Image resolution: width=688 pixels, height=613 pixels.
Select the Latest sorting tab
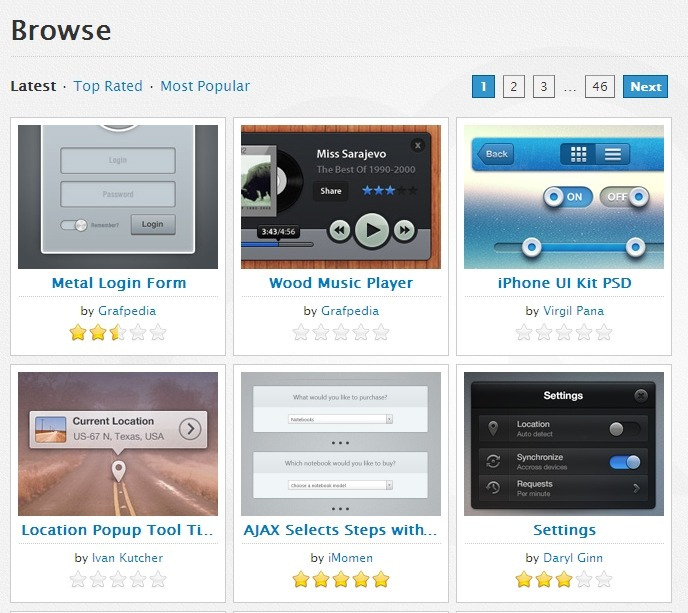pos(33,86)
